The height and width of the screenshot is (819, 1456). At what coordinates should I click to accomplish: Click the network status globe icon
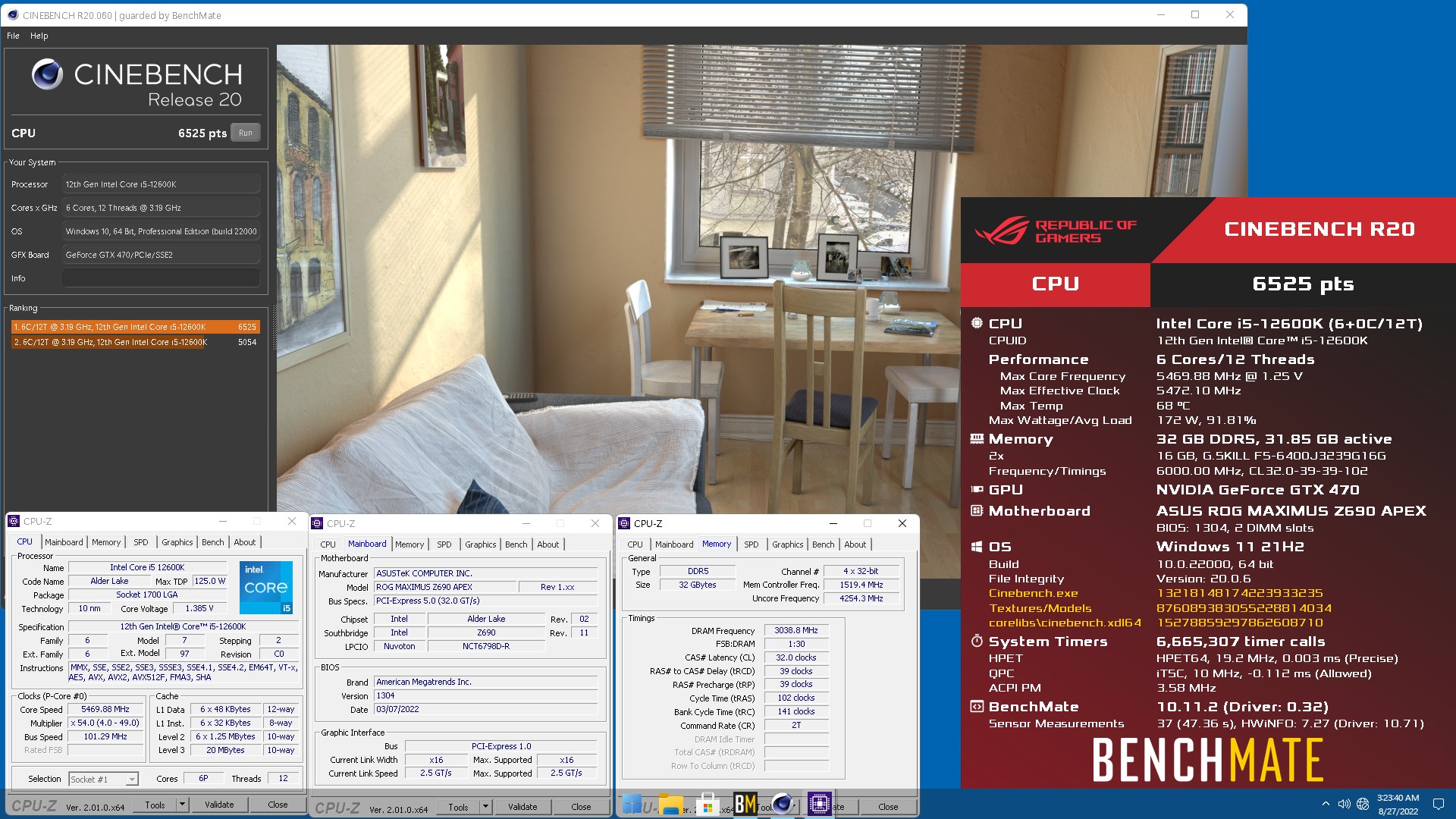point(1363,804)
